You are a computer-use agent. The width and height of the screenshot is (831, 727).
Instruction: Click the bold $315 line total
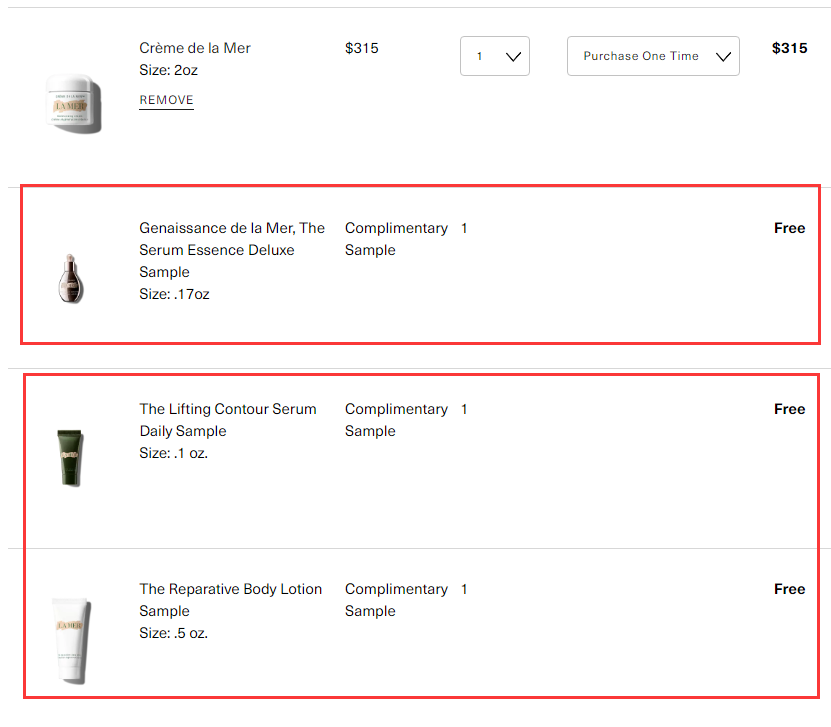[x=789, y=48]
